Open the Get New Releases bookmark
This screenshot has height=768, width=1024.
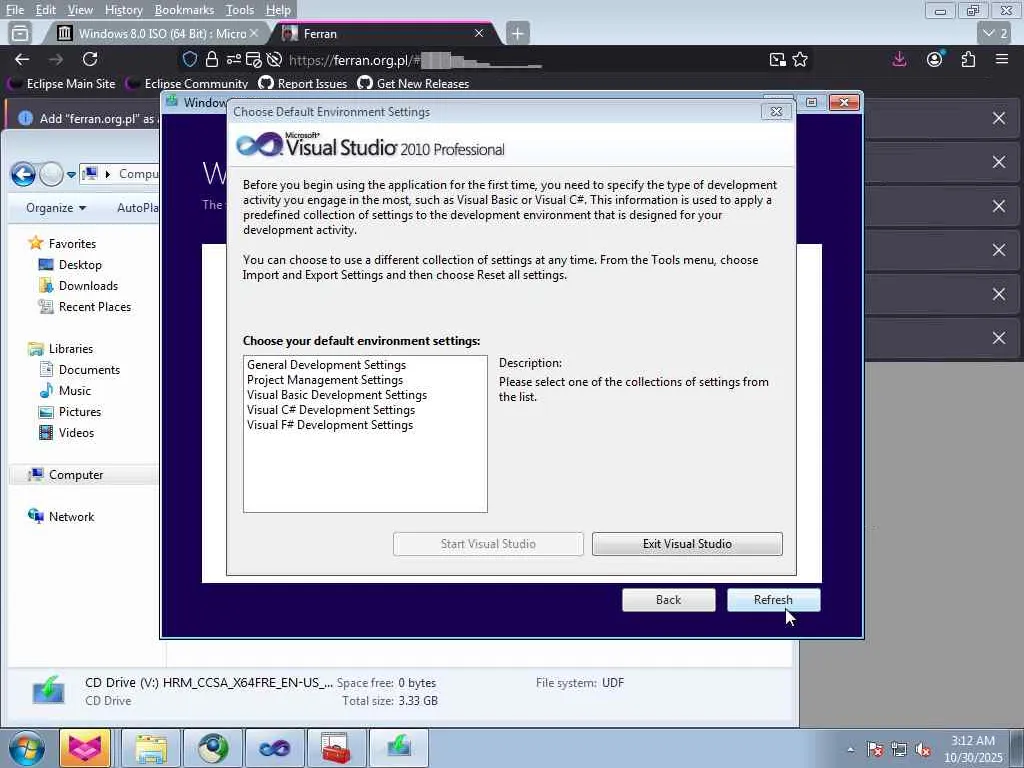[x=414, y=84]
